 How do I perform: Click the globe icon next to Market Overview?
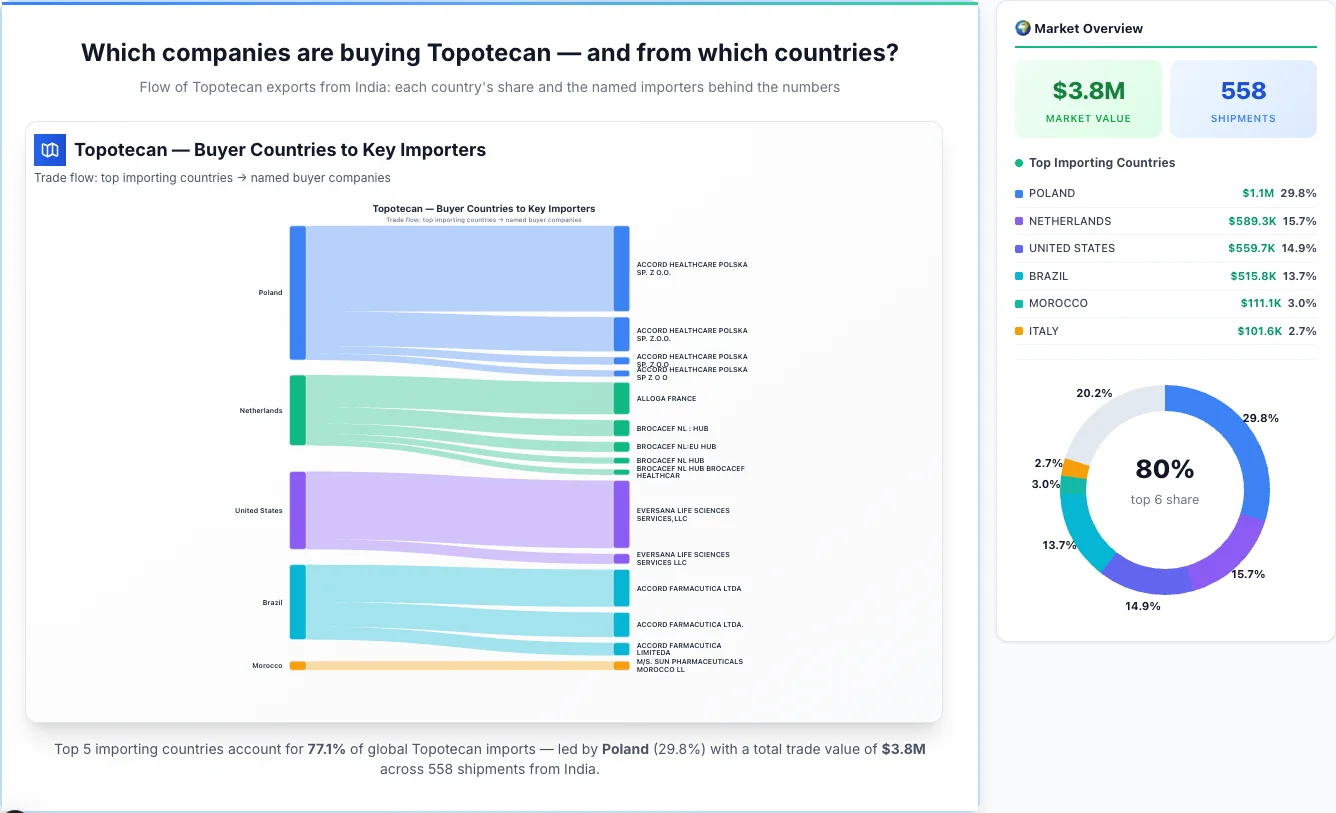tap(1022, 28)
